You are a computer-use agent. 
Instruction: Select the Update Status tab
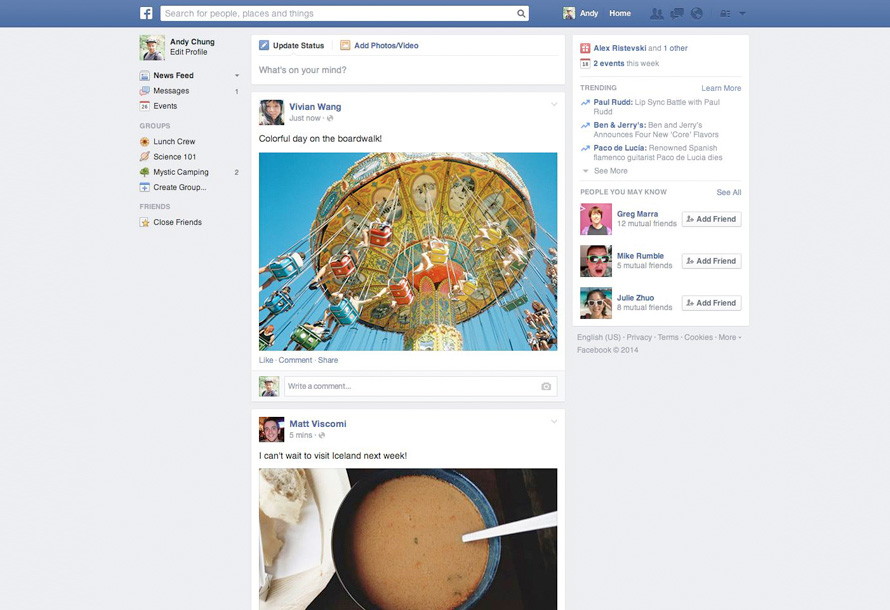coord(292,46)
